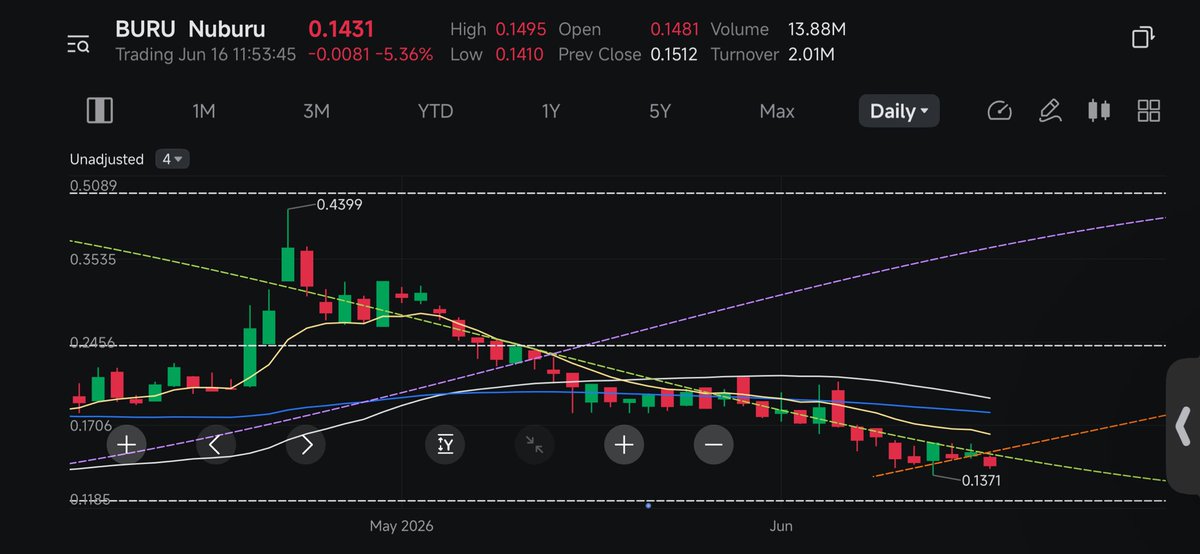Open the indicator count 4 dropdown

click(x=172, y=159)
